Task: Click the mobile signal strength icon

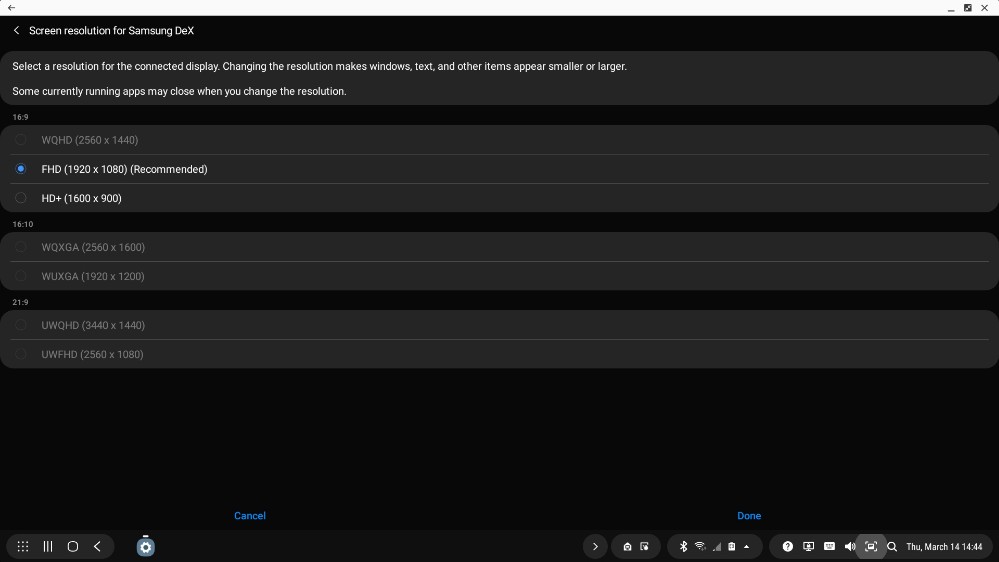Action: tap(717, 547)
